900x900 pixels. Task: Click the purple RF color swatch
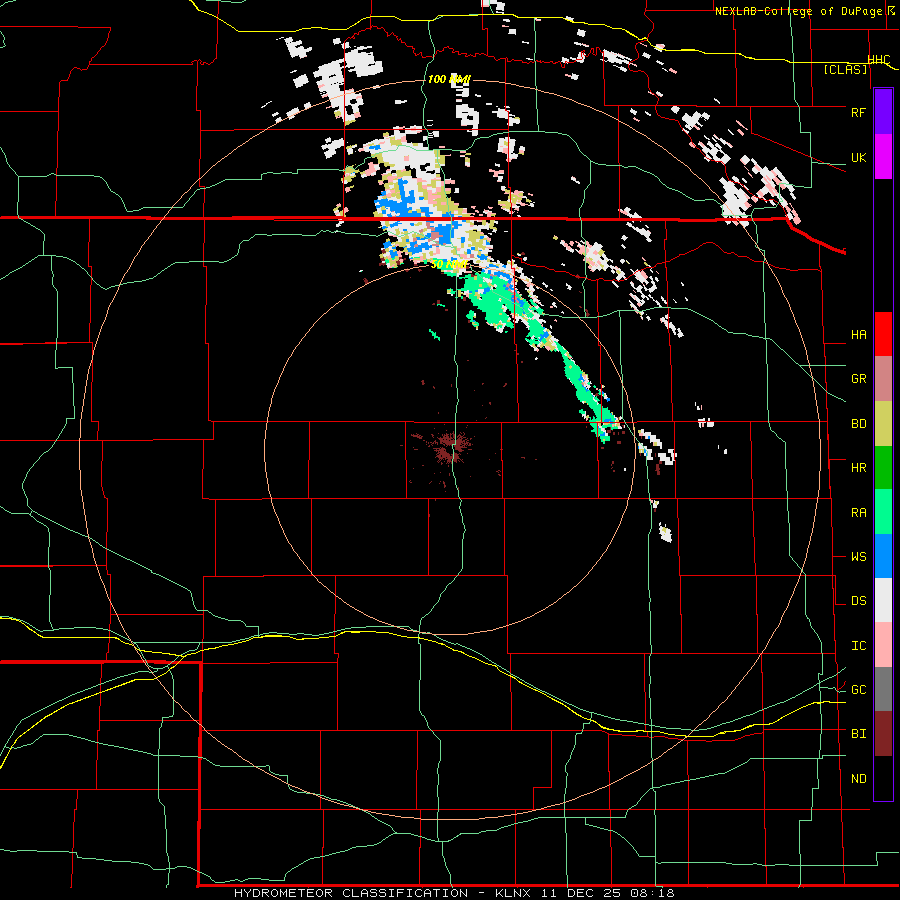[x=883, y=111]
